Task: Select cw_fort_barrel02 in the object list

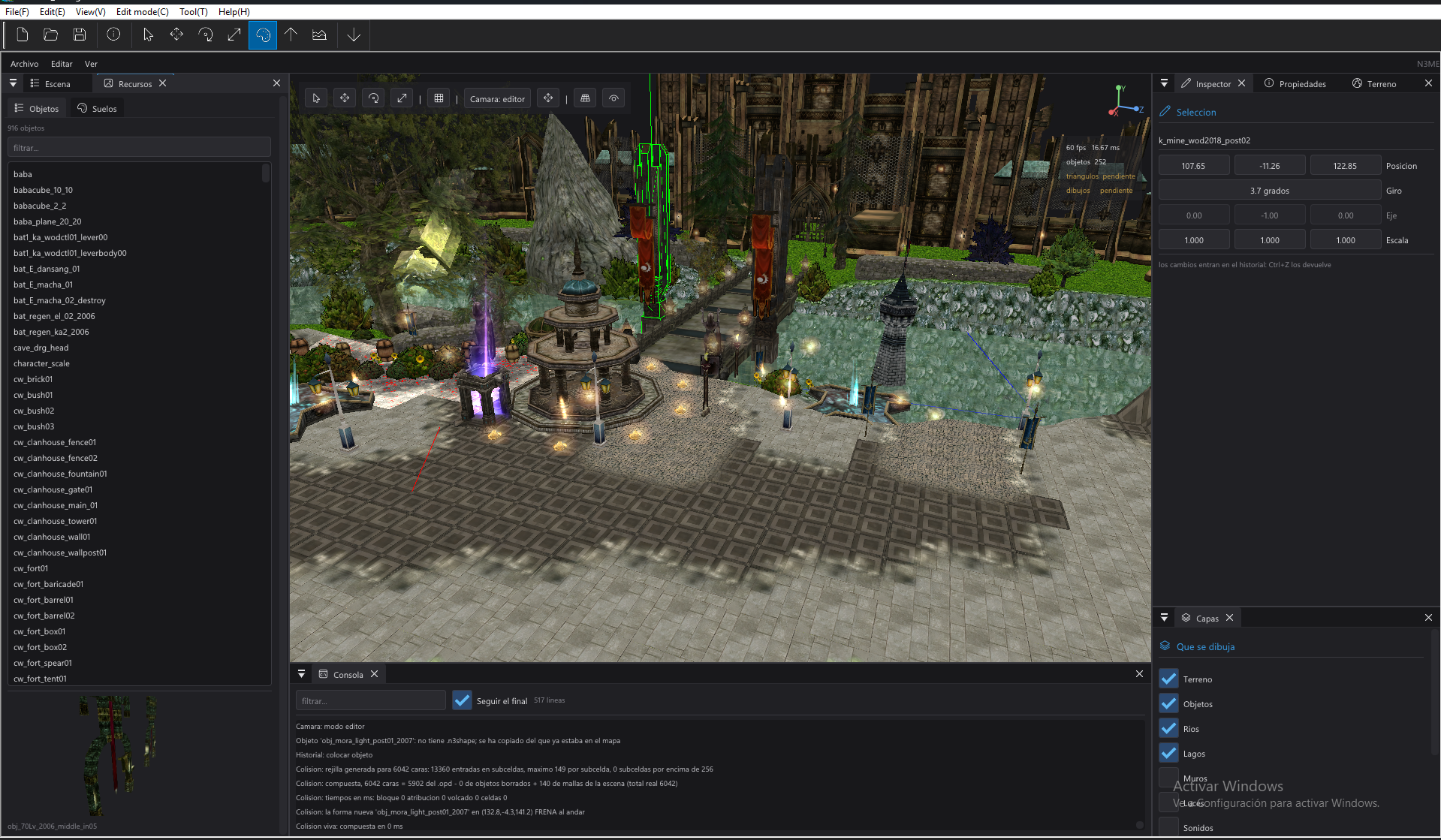Action: (138, 616)
